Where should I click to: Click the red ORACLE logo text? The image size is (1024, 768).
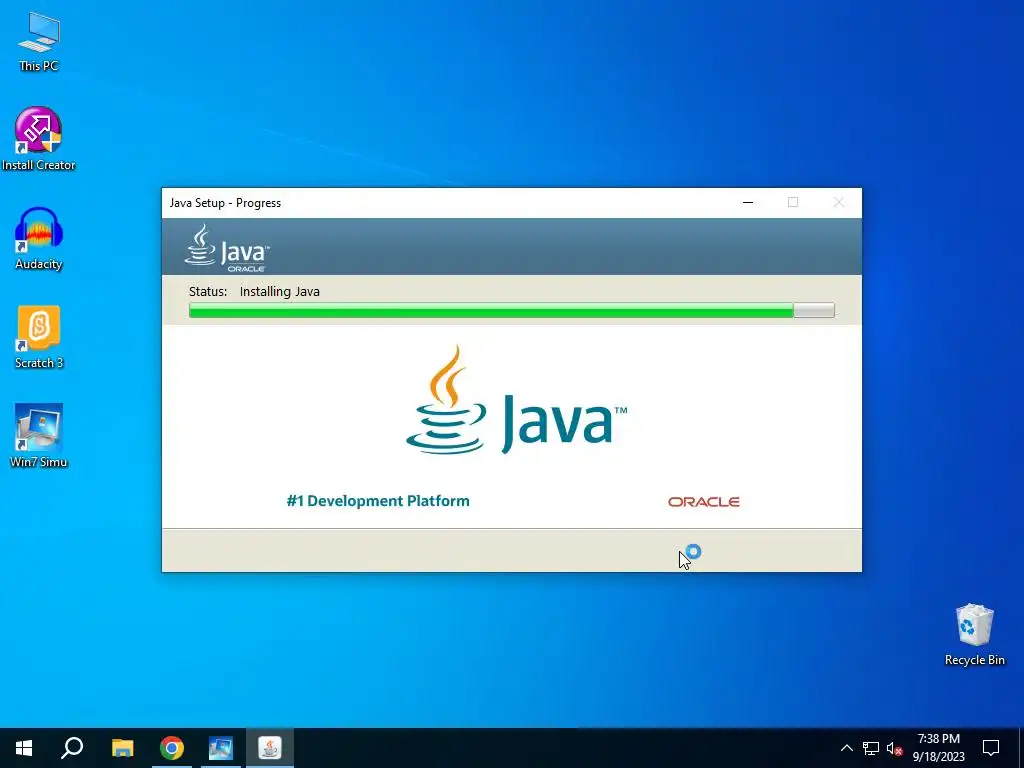coord(703,502)
